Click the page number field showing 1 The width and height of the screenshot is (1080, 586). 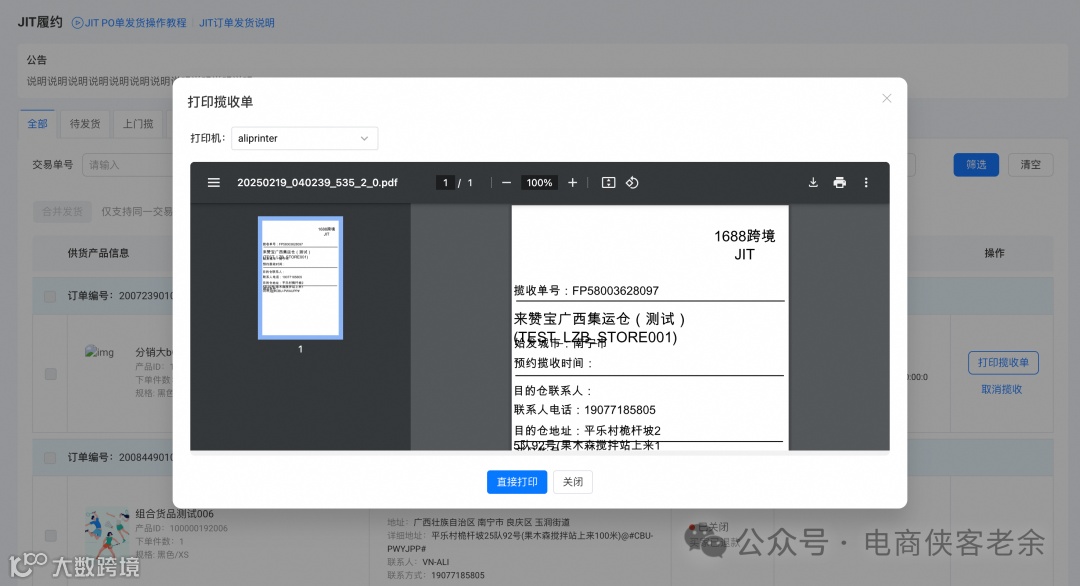point(445,182)
